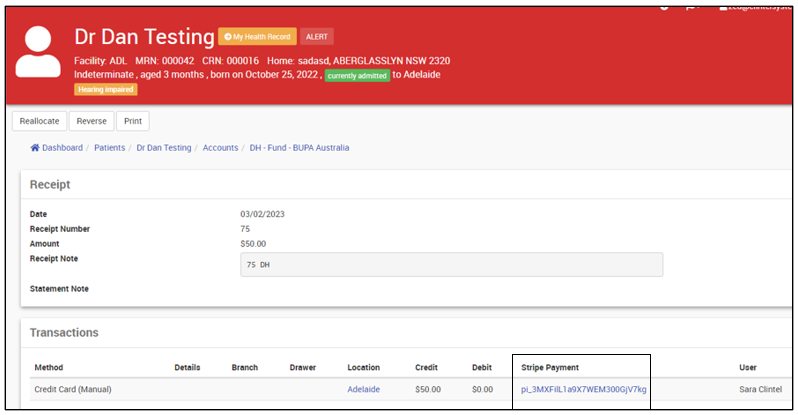Click the ALERT badge

tap(317, 37)
